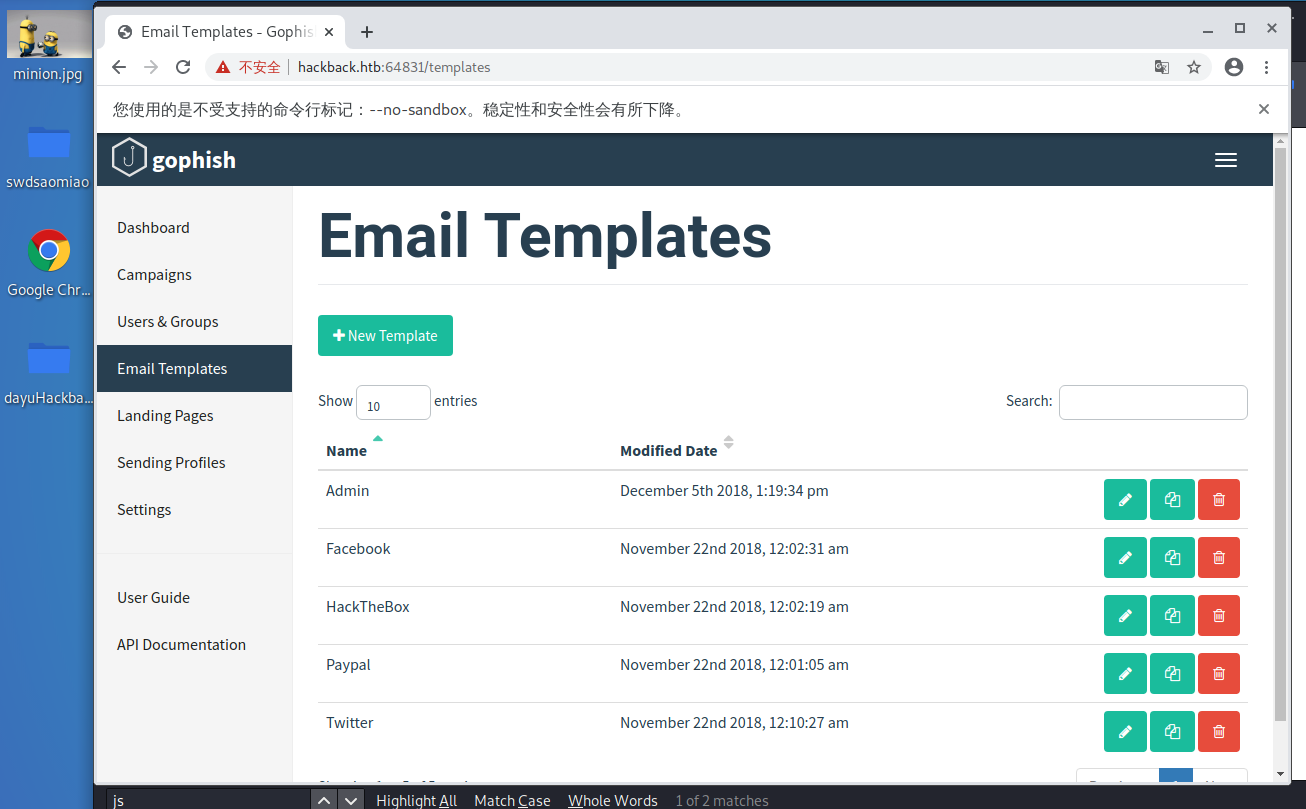Edit the Facebook template with the pencil icon
Screen dimensions: 1306x809
[x=1125, y=558]
